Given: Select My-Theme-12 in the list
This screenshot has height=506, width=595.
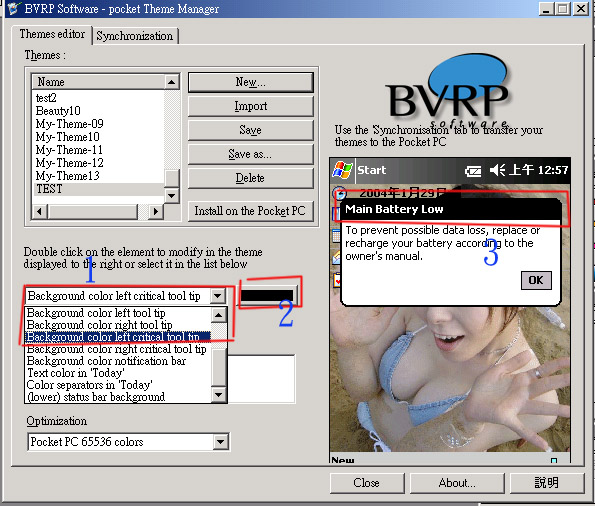Looking at the screenshot, I should (69, 162).
